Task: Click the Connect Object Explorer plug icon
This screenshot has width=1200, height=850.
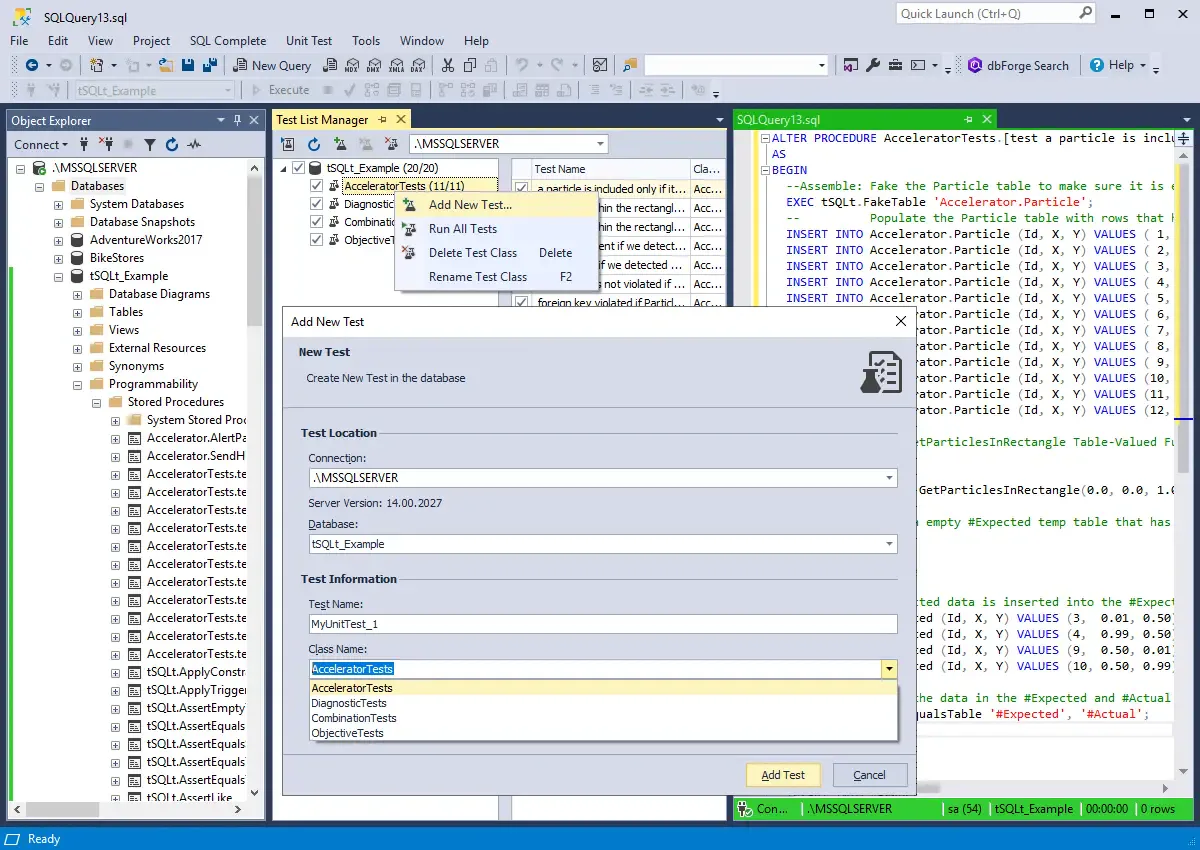Action: pos(84,144)
